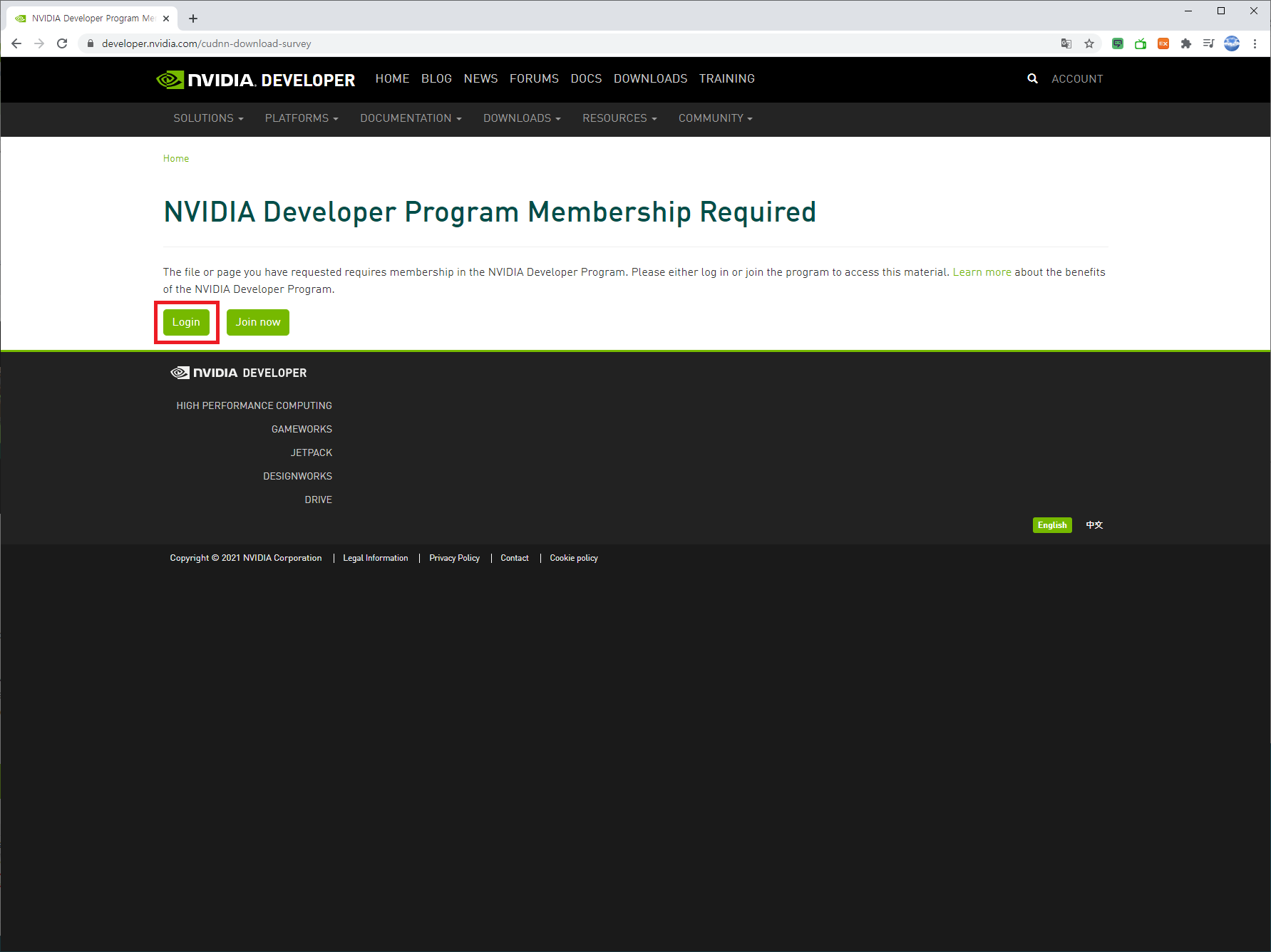The image size is (1271, 952).
Task: Click the padlock site info icon
Action: pos(91,43)
